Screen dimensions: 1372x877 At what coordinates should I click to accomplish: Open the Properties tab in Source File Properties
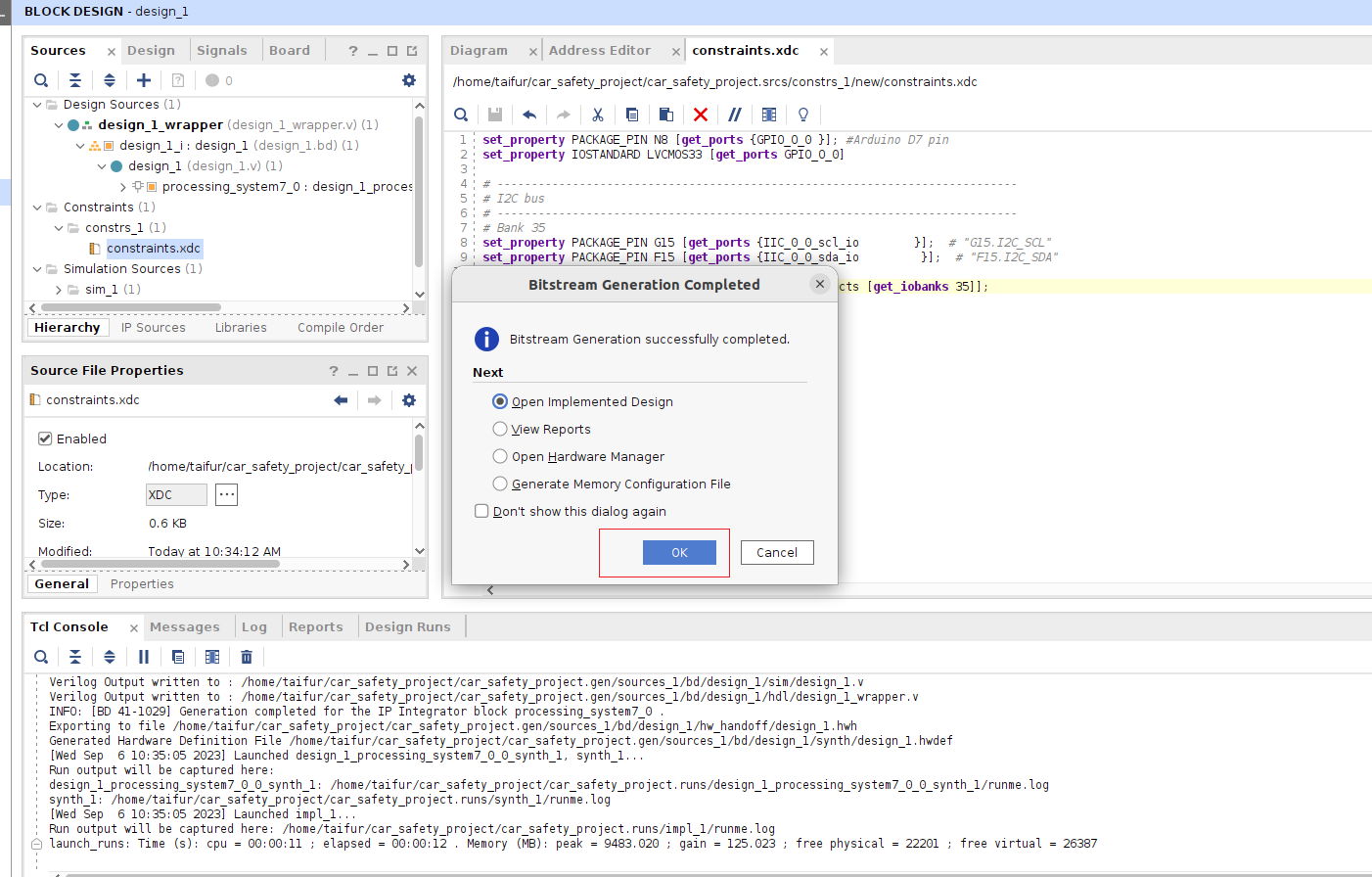click(142, 584)
